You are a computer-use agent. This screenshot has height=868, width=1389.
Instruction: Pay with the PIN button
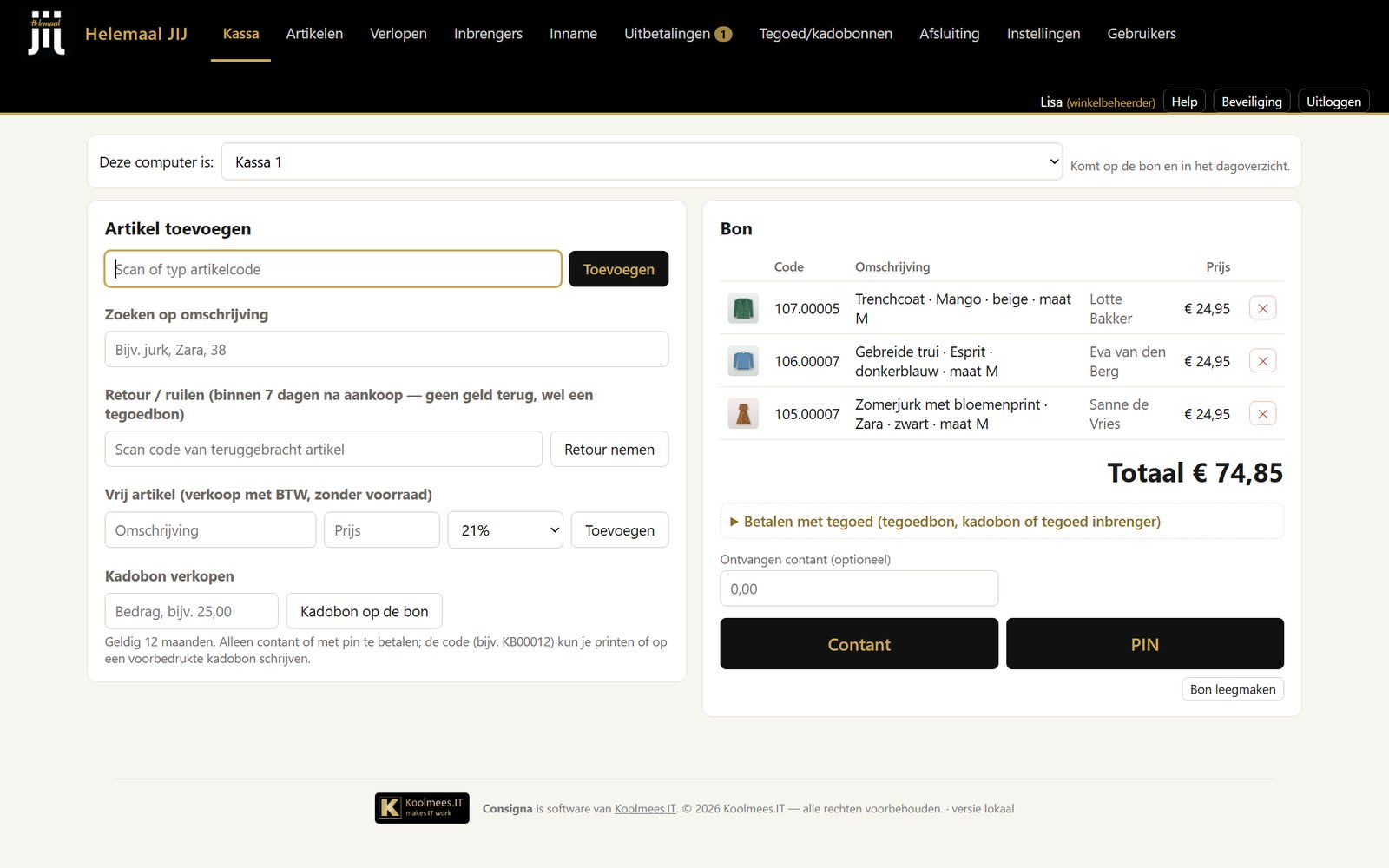(1144, 644)
